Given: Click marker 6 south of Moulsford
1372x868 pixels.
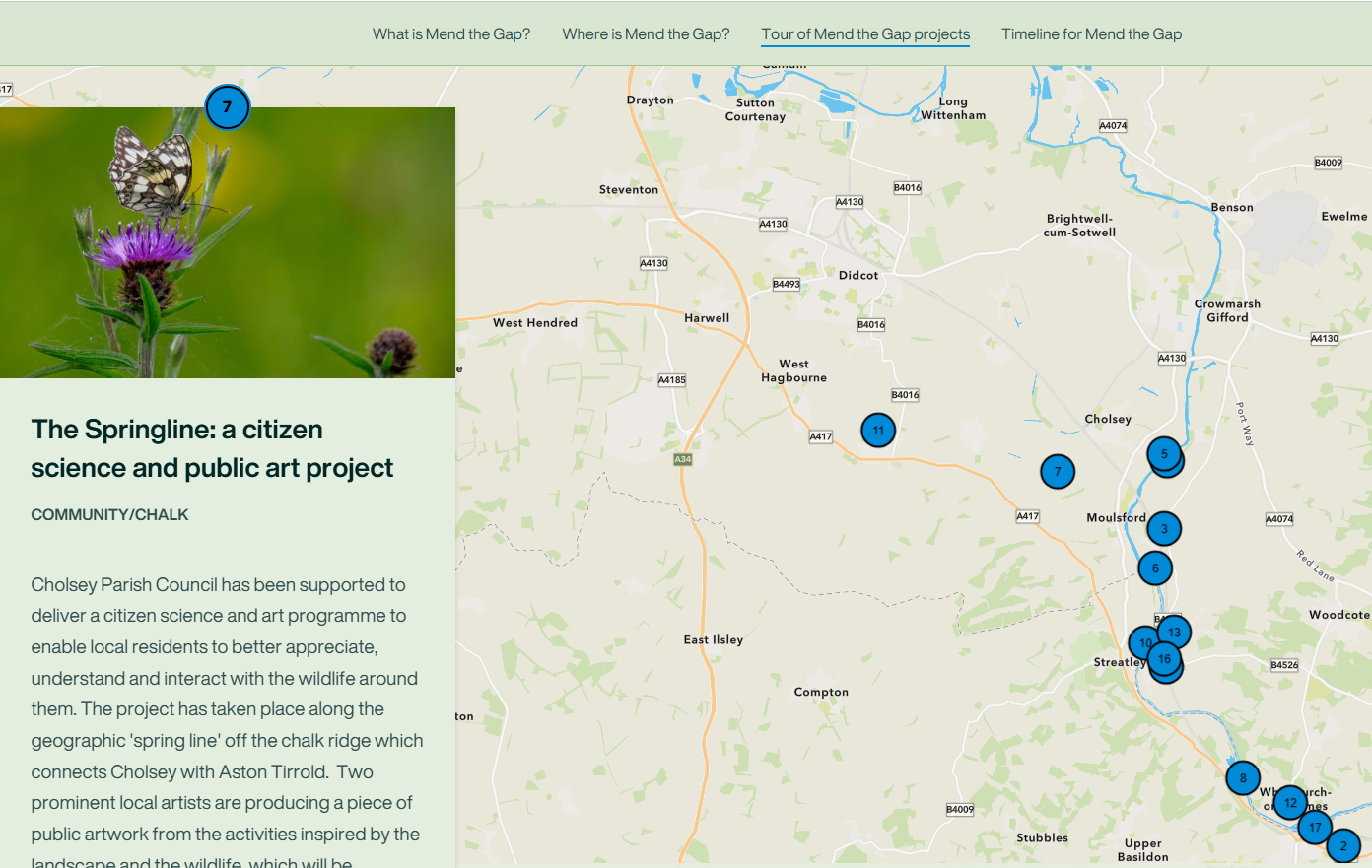Looking at the screenshot, I should pos(1154,568).
